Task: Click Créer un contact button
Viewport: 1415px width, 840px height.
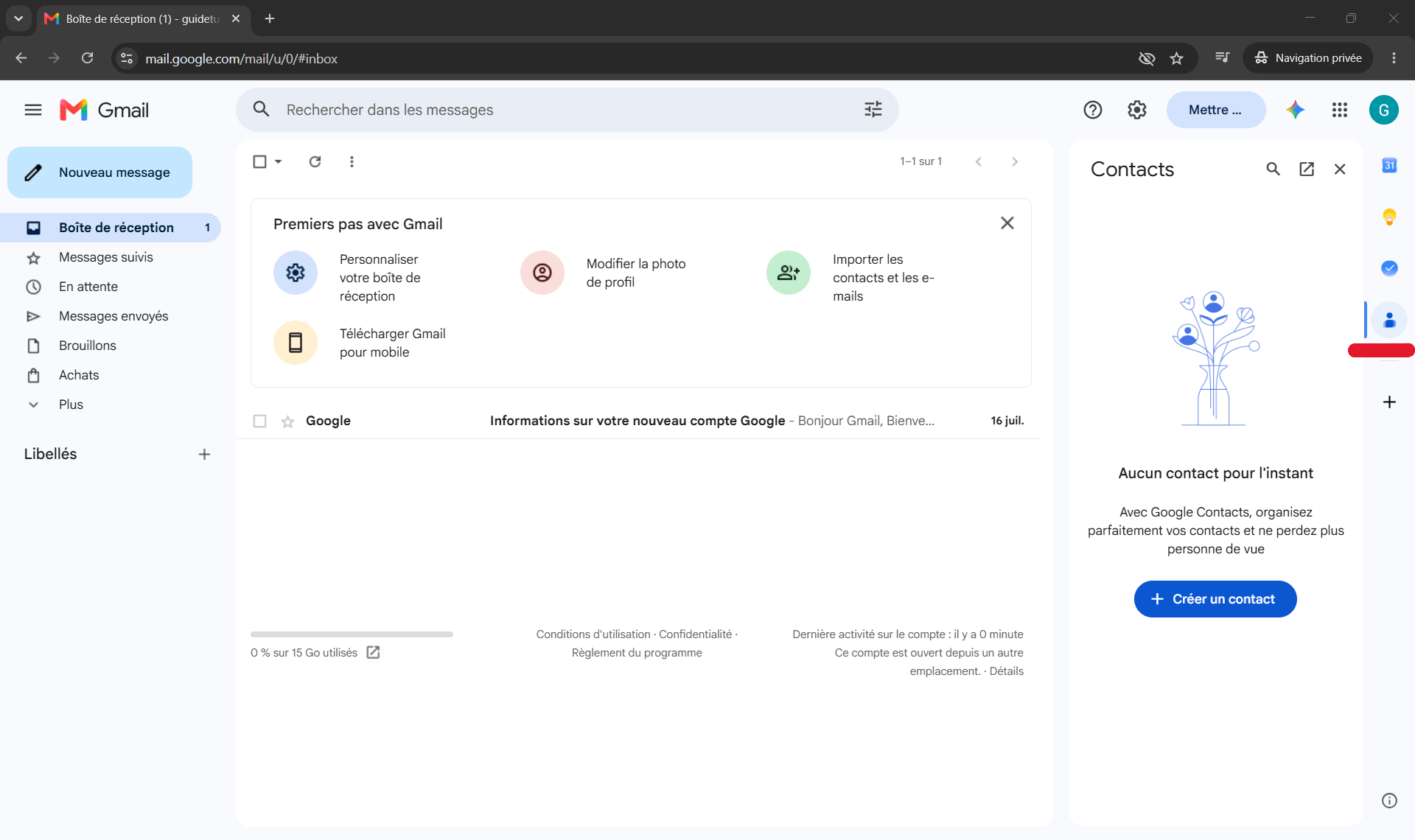Action: 1215,599
